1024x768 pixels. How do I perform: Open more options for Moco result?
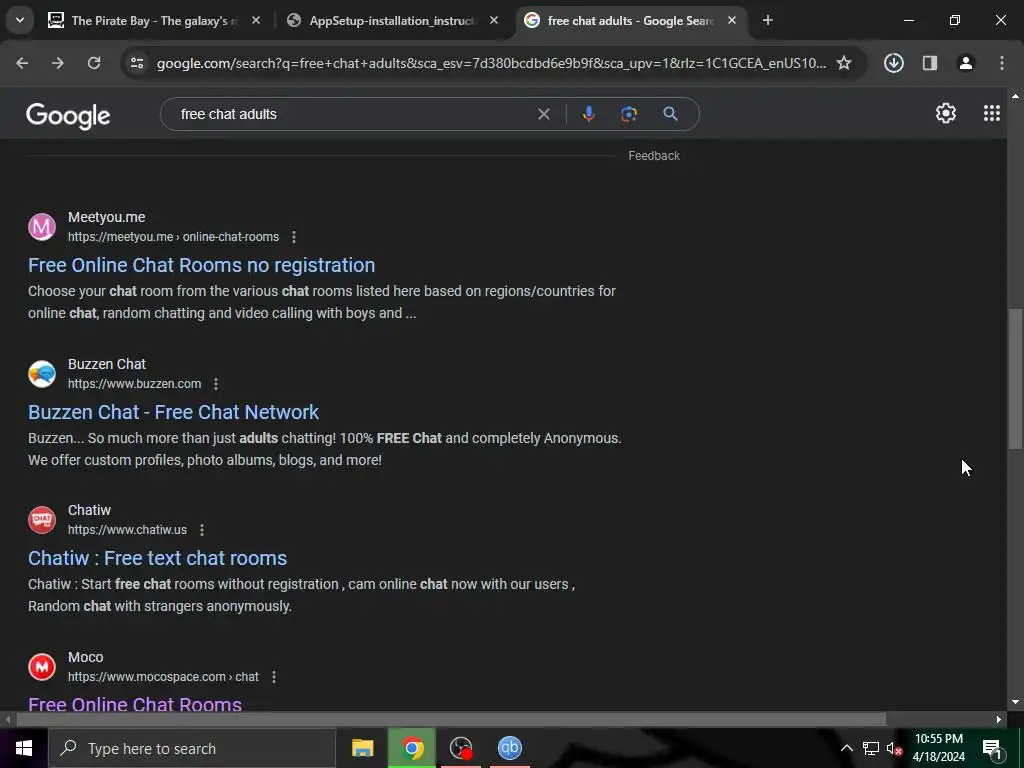point(274,677)
